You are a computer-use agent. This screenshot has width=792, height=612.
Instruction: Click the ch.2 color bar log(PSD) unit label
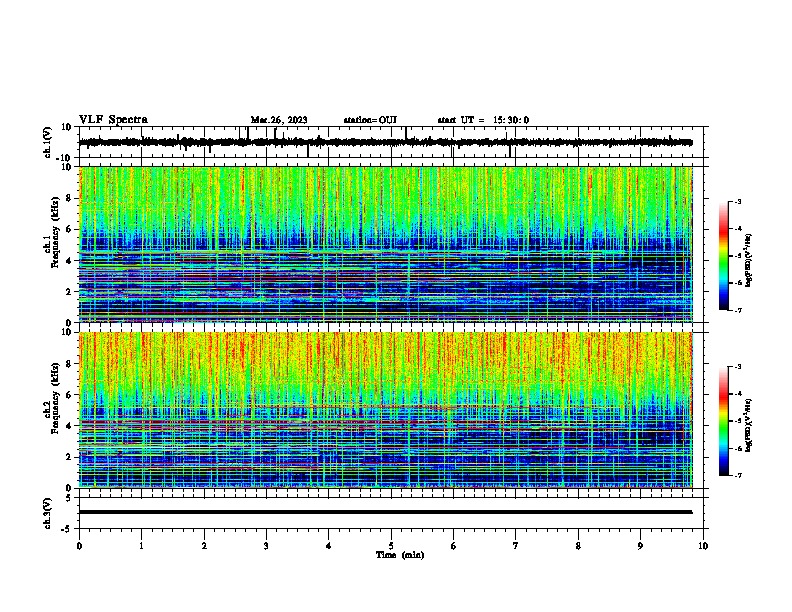pos(749,426)
